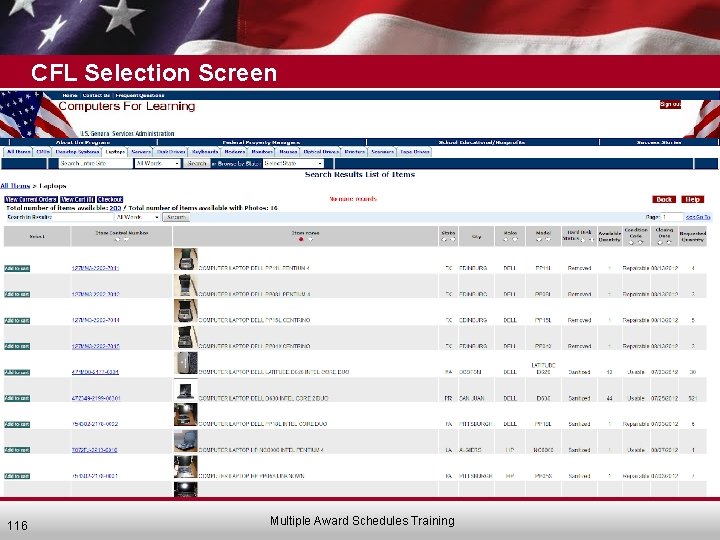The image size is (720, 540).
Task: Switch to the Tape Drives tab
Action: pyautogui.click(x=415, y=152)
